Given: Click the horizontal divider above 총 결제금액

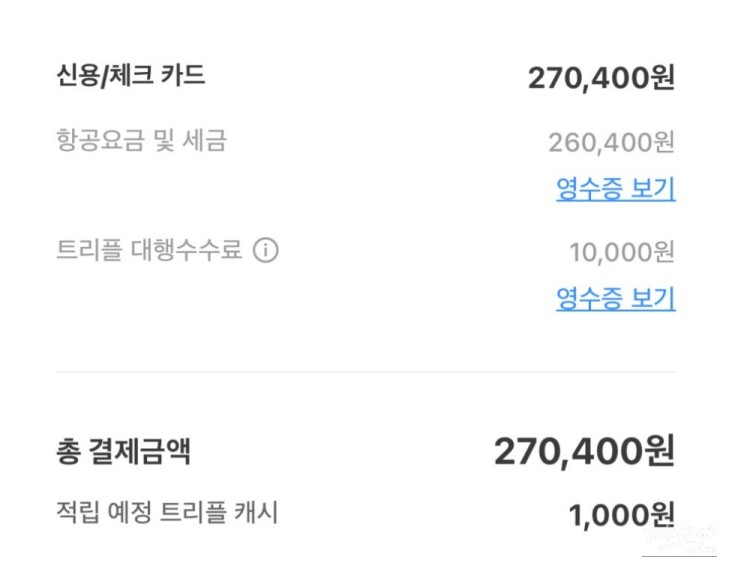Looking at the screenshot, I should point(366,372).
